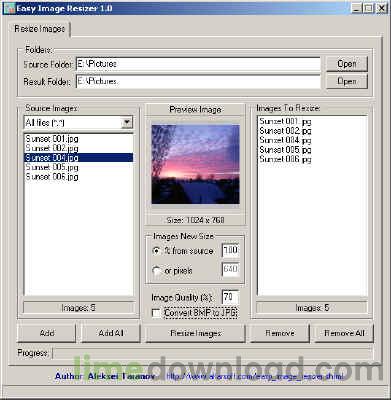Minimize the Easy Image Resizer window
The height and width of the screenshot is (400, 391).
coord(357,8)
